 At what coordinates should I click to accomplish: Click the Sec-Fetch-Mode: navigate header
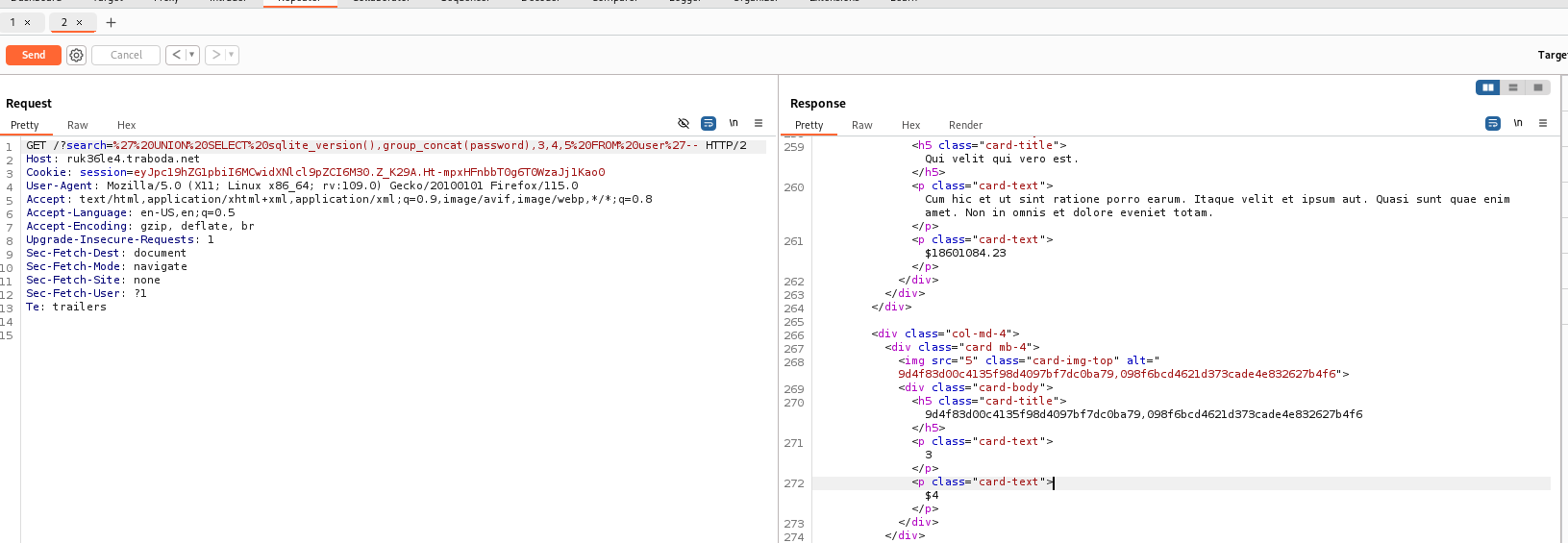coord(107,266)
